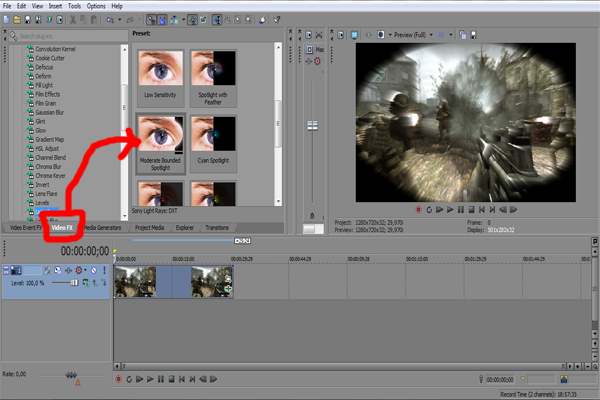Screen dimensions: 600x400
Task: Open Project Video Properties in preview toolbar
Action: tap(341, 35)
